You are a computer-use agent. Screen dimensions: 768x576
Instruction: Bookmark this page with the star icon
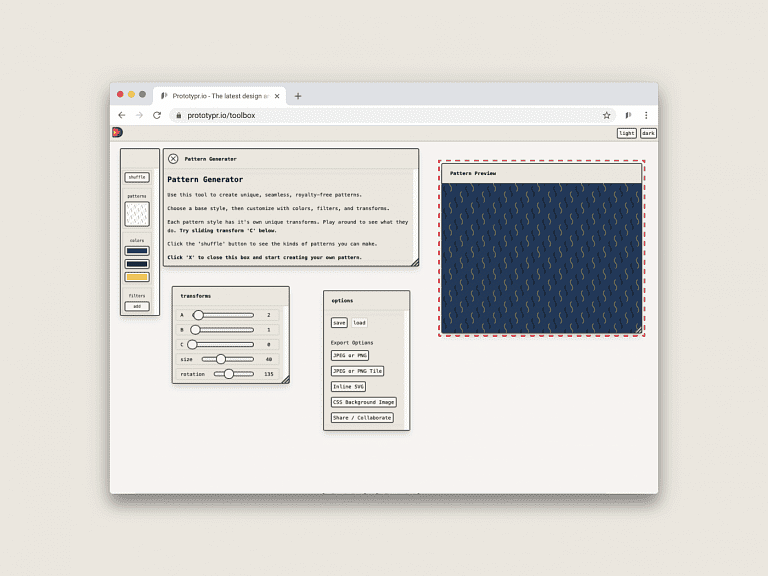(606, 115)
